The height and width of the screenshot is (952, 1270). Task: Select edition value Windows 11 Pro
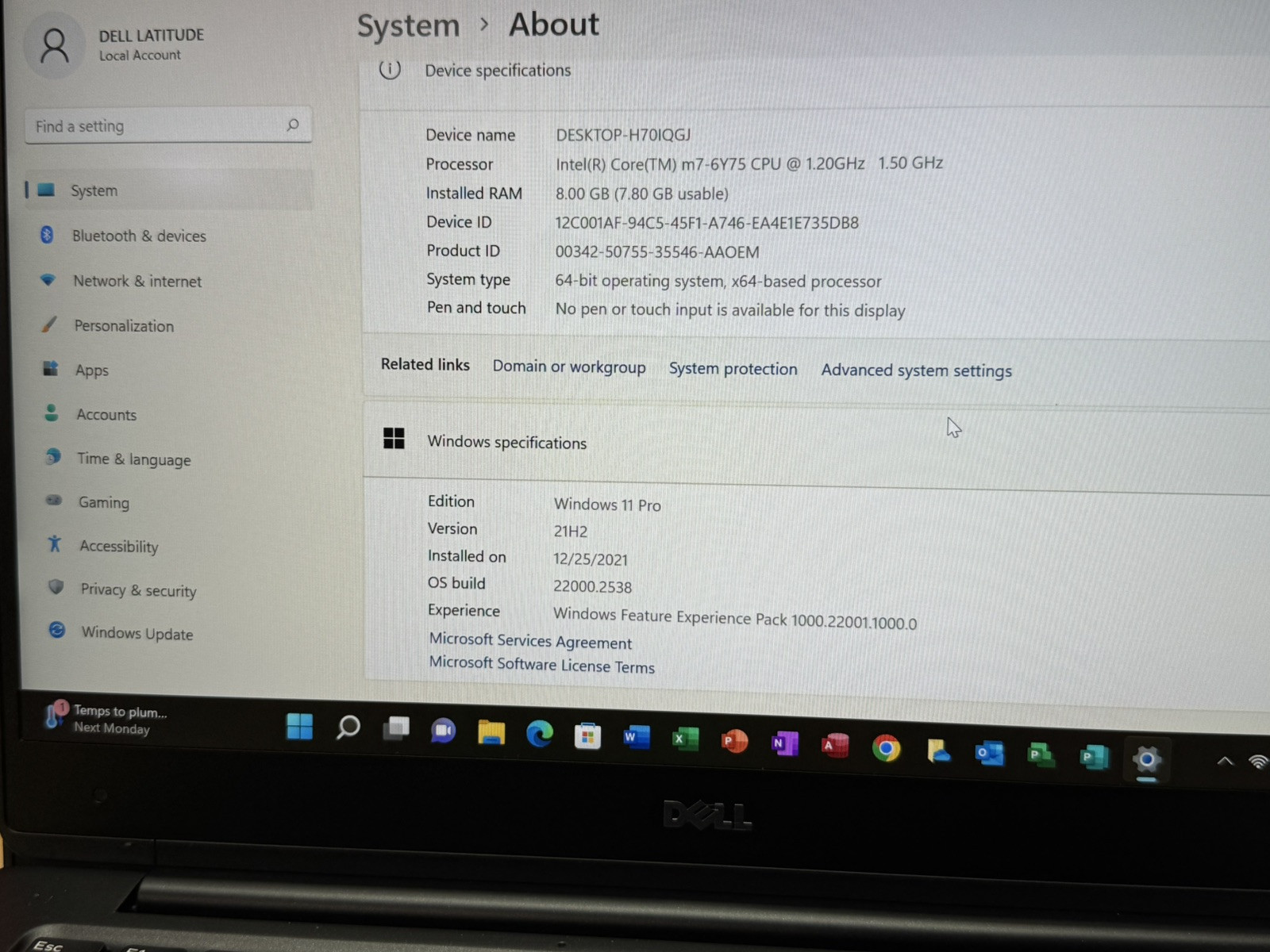607,505
